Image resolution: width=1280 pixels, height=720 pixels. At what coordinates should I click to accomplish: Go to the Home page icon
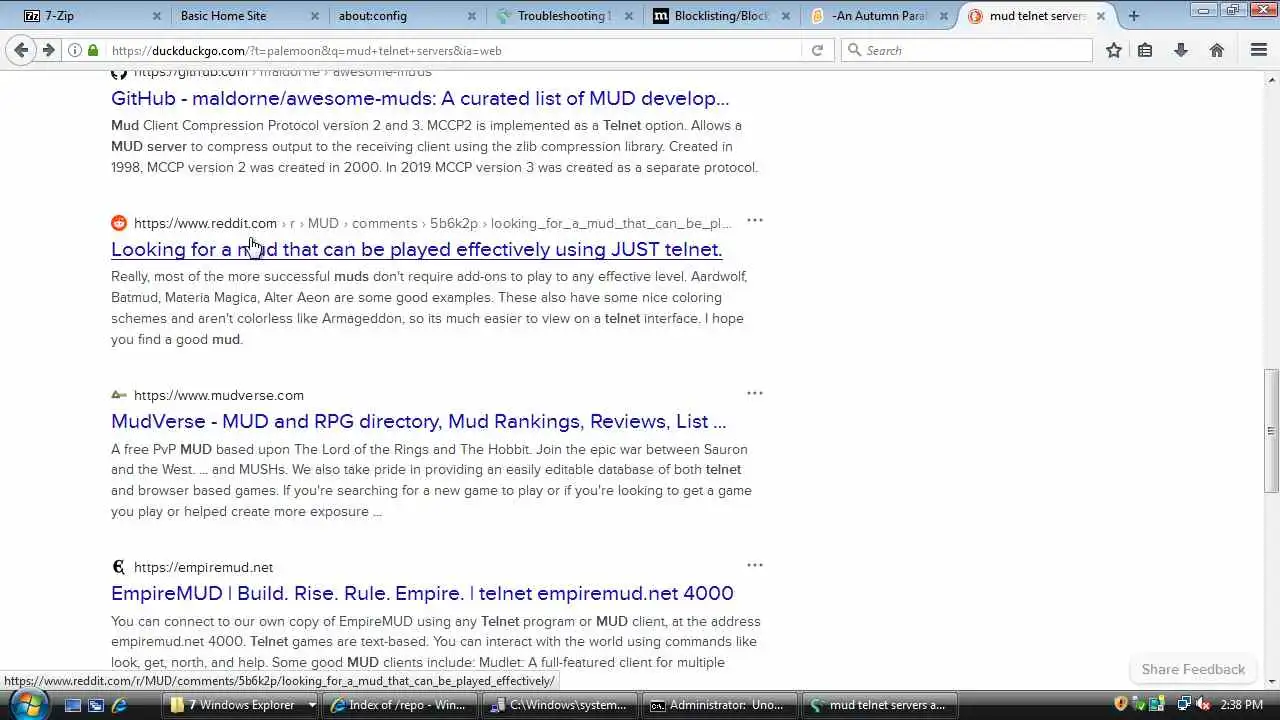1217,50
